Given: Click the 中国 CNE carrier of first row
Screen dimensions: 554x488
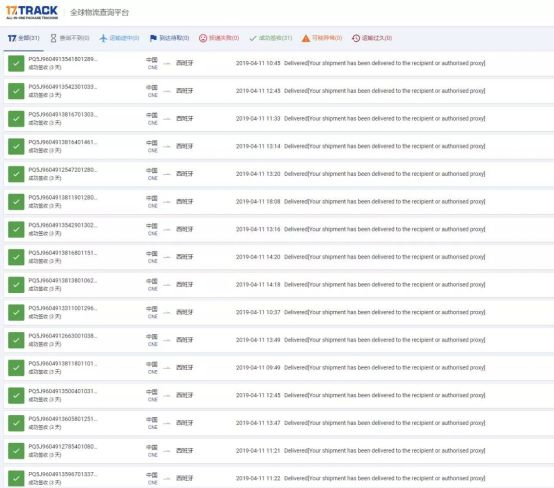Looking at the screenshot, I should (x=152, y=63).
